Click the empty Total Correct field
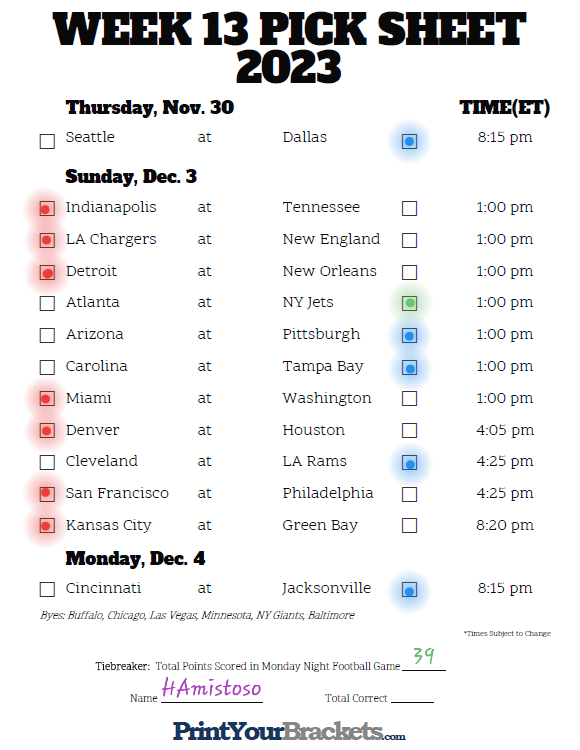 coord(412,696)
